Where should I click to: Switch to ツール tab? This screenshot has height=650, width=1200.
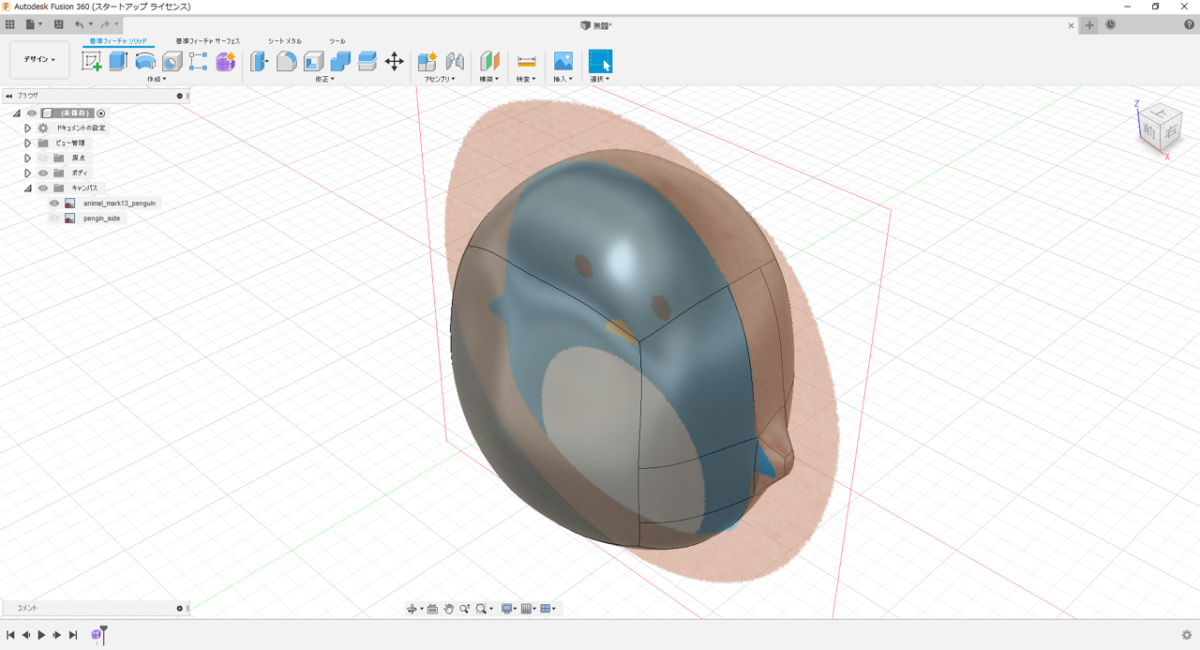point(338,41)
